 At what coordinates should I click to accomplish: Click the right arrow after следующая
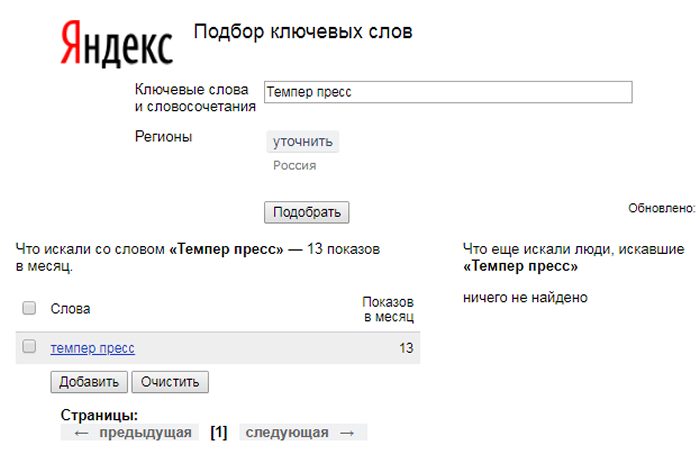[347, 433]
